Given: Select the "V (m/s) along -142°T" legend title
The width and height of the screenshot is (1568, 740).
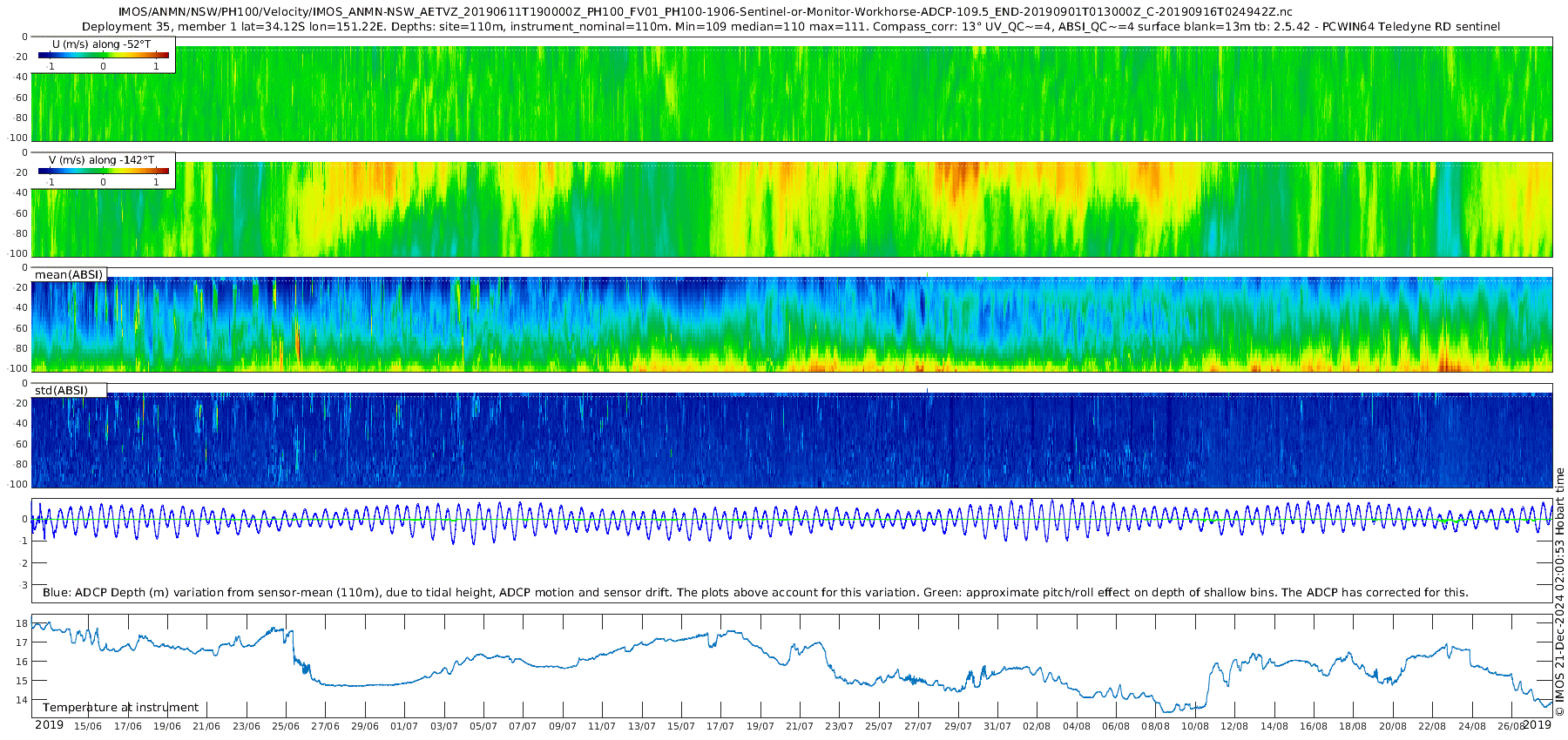Looking at the screenshot, I should coord(102,160).
